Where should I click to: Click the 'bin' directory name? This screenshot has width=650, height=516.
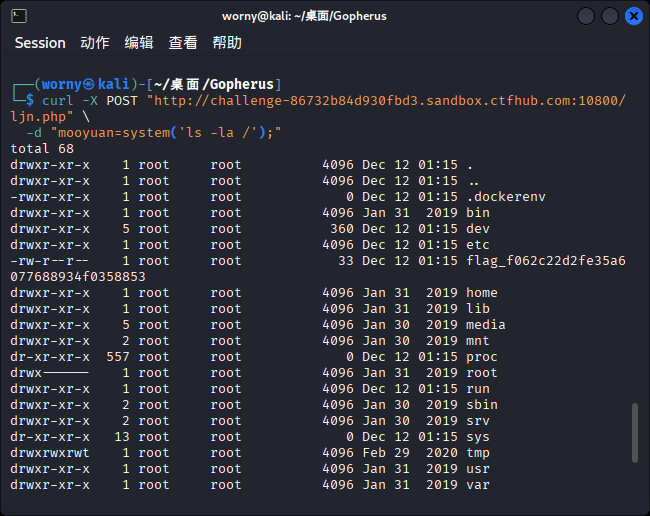point(478,213)
